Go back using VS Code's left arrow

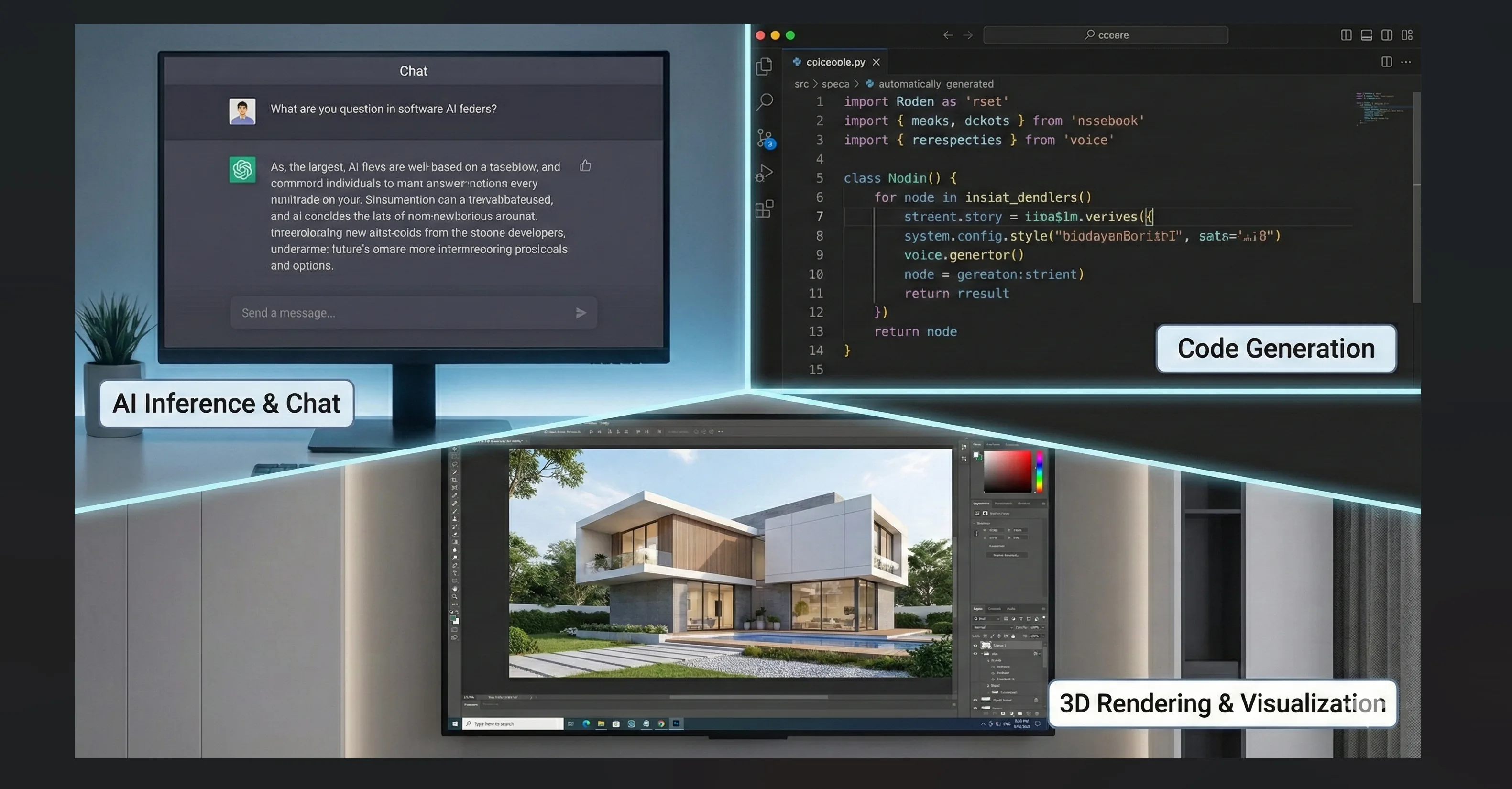point(947,35)
